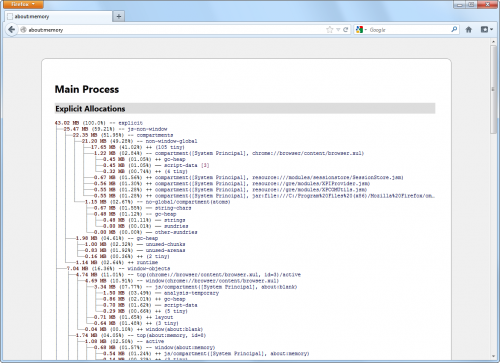Click the 0.45 MB script-data [3] row
This screenshot has width=500, height=363.
(x=156, y=165)
